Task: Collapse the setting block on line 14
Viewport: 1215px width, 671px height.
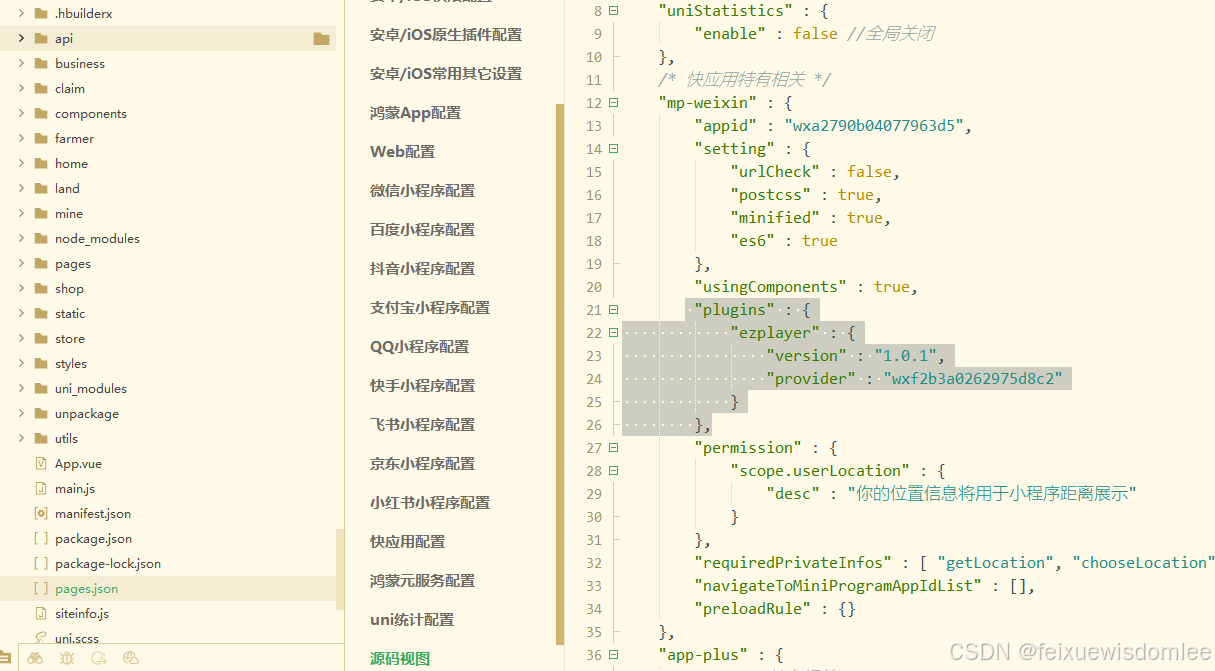Action: (614, 149)
